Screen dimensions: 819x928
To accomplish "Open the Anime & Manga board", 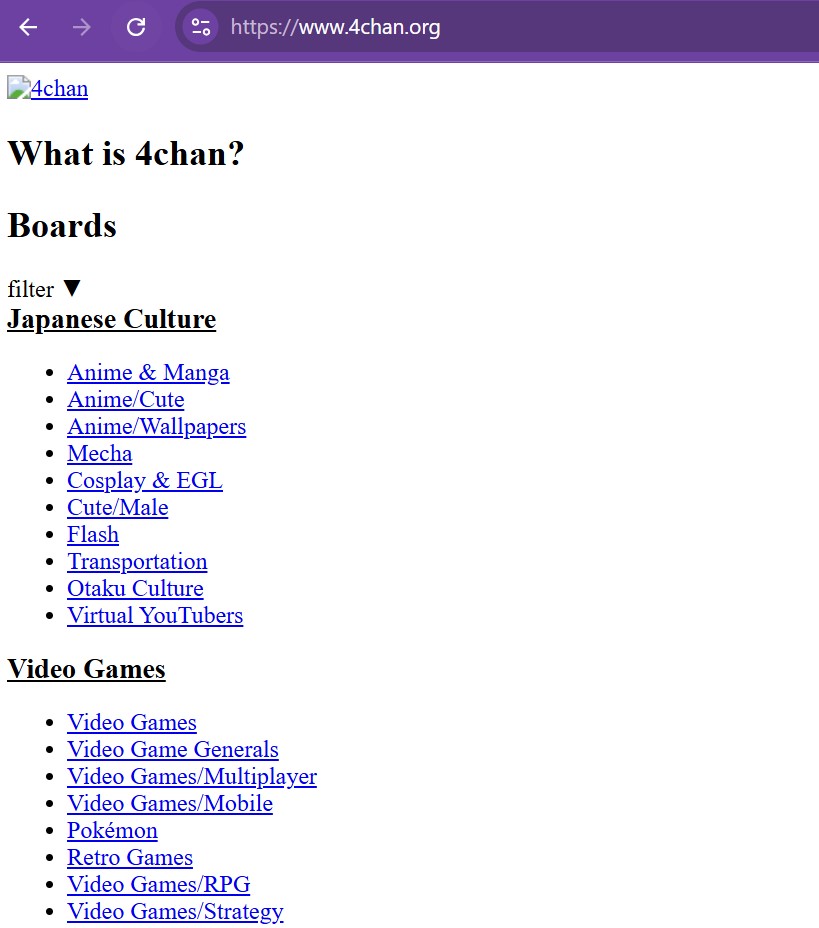I will pos(148,373).
